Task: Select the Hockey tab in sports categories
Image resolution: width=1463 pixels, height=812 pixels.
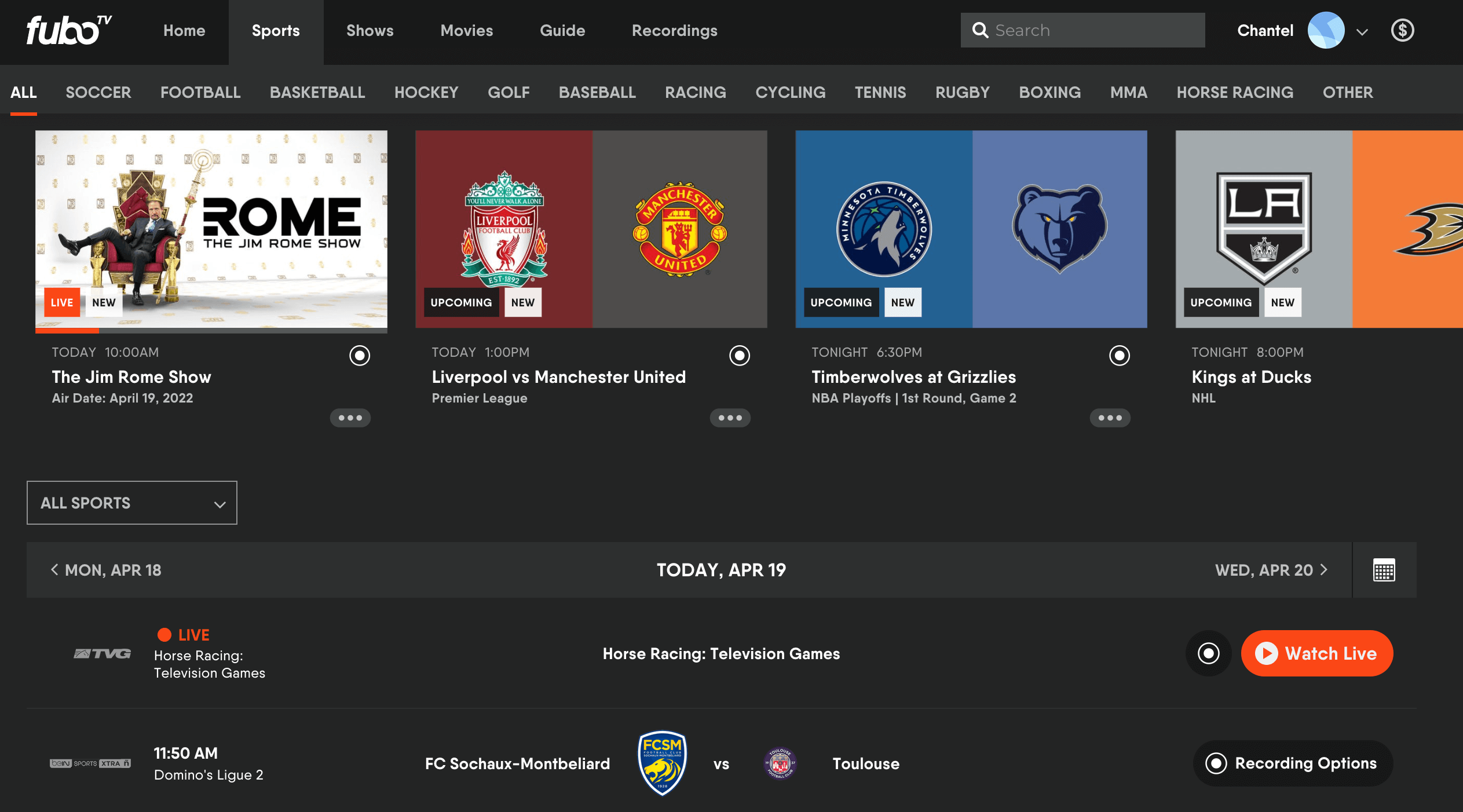Action: [426, 92]
